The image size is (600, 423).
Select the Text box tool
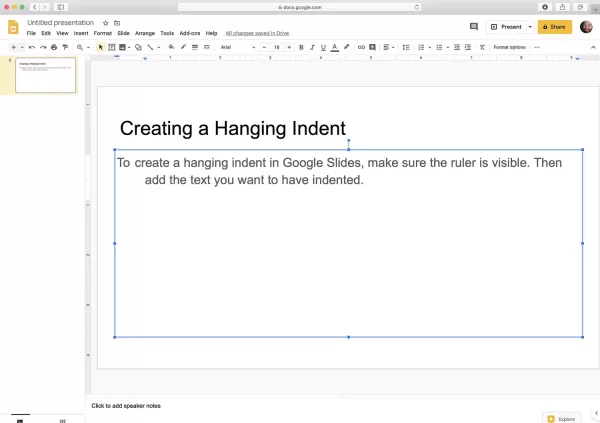112,47
